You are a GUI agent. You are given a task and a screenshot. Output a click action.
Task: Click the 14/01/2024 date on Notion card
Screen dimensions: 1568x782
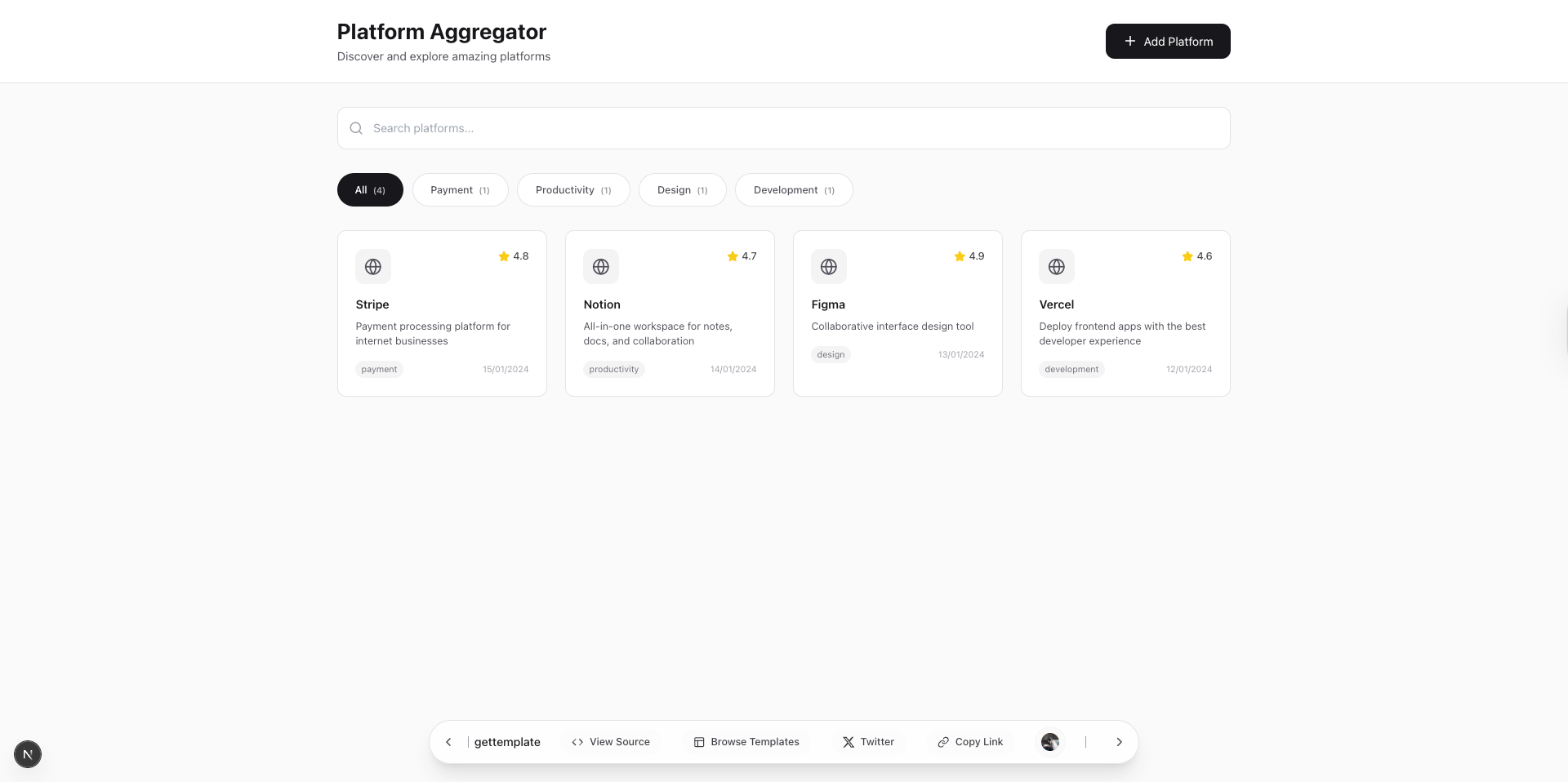click(x=733, y=370)
